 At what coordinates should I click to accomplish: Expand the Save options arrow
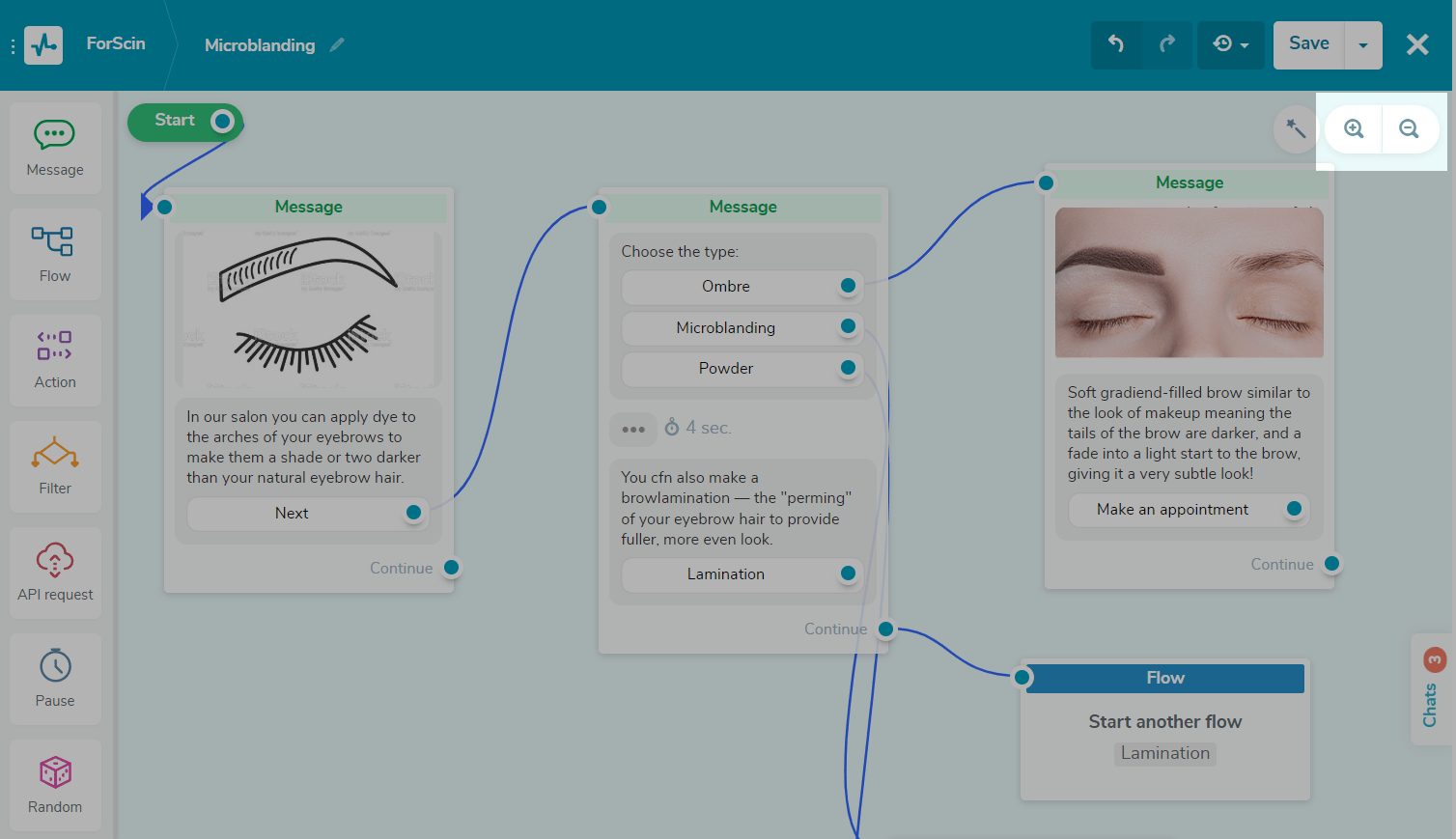click(1363, 44)
